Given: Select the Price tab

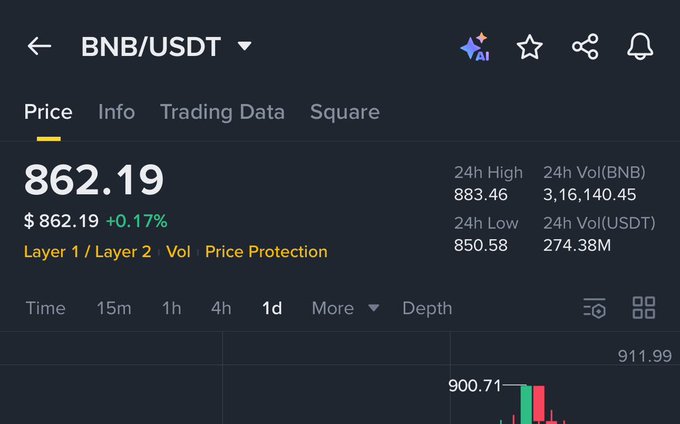Looking at the screenshot, I should click(48, 112).
